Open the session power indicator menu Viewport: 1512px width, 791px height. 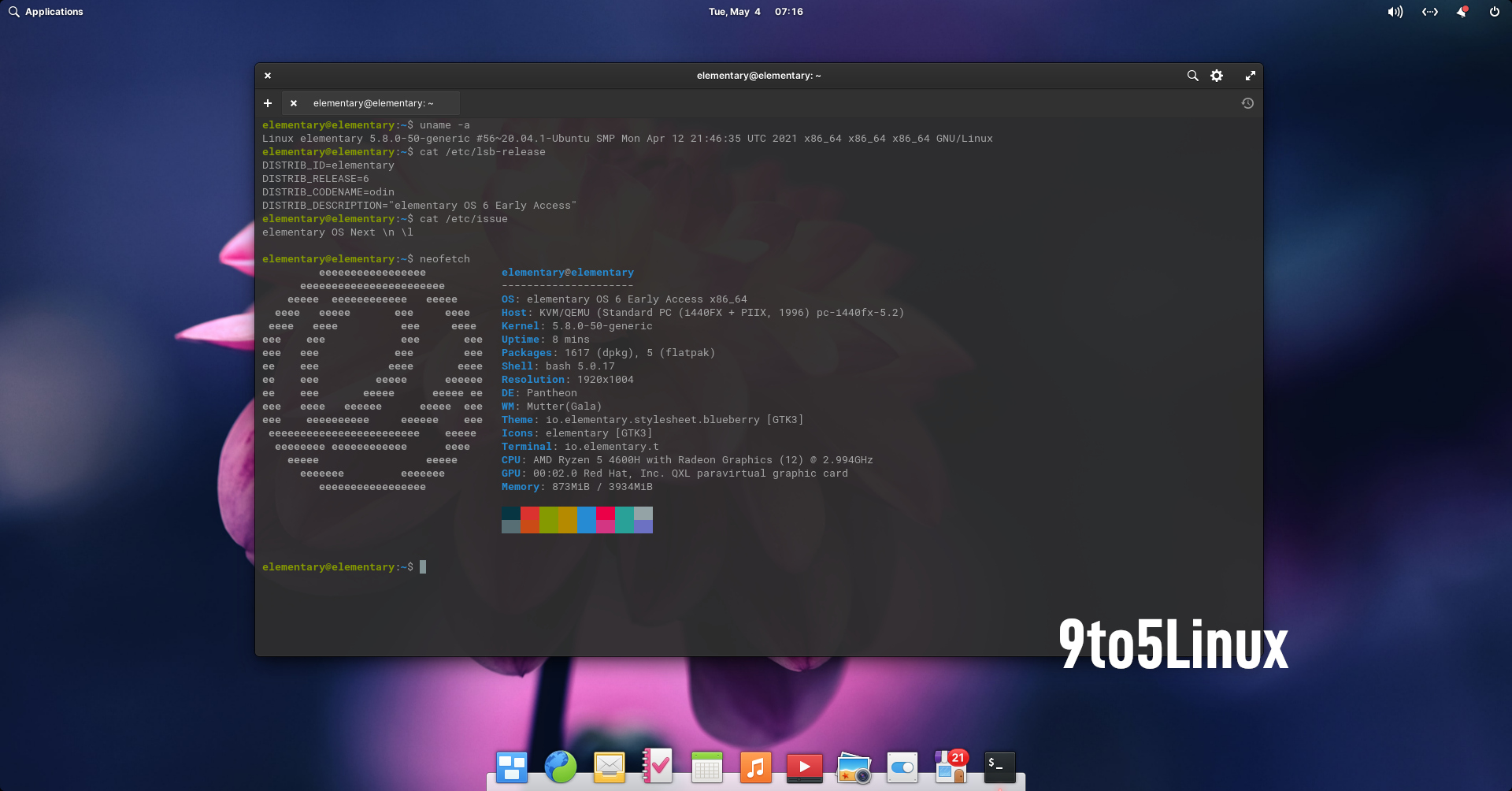click(1494, 12)
